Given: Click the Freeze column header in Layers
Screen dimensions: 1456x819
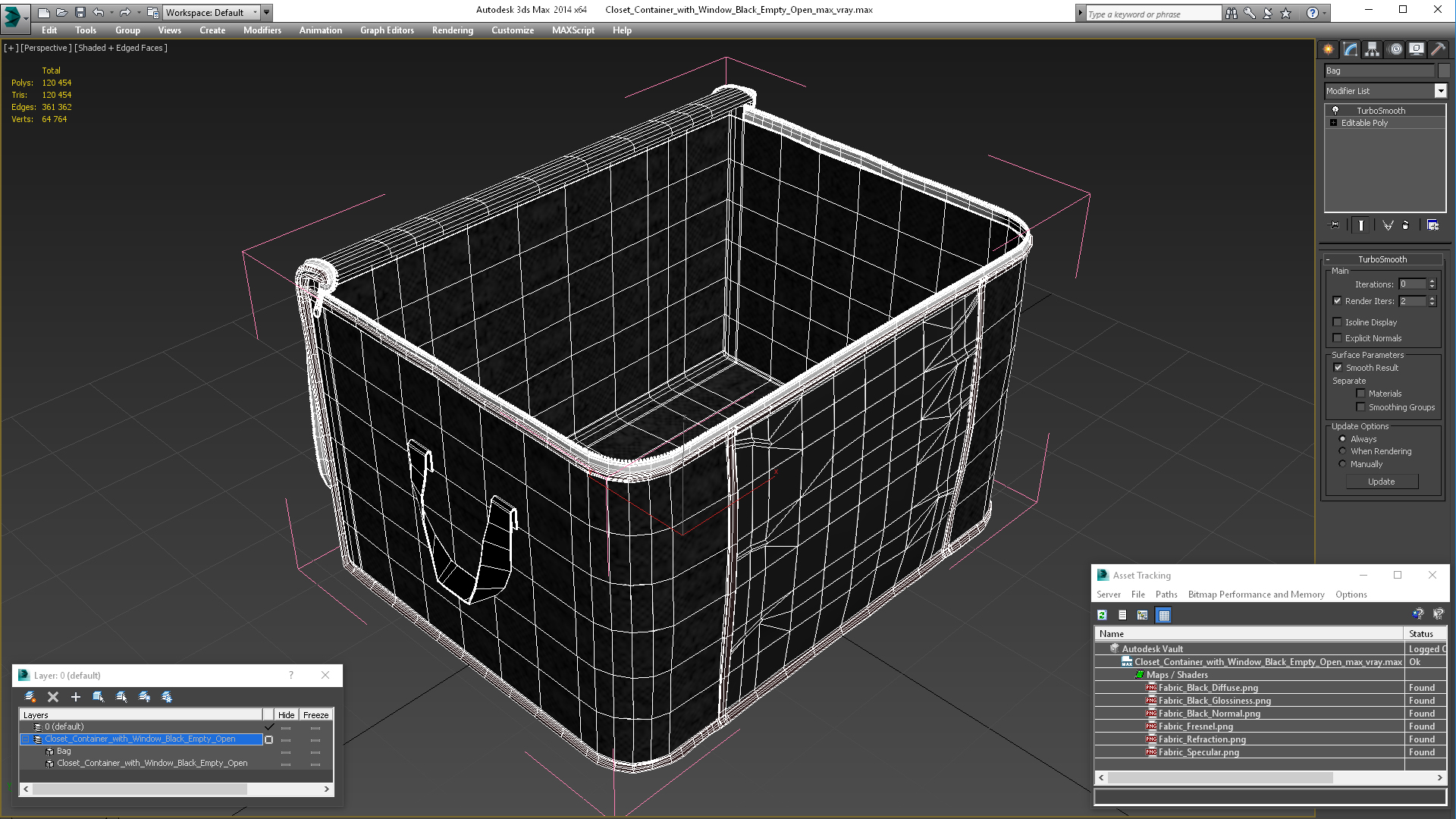Looking at the screenshot, I should [x=315, y=715].
